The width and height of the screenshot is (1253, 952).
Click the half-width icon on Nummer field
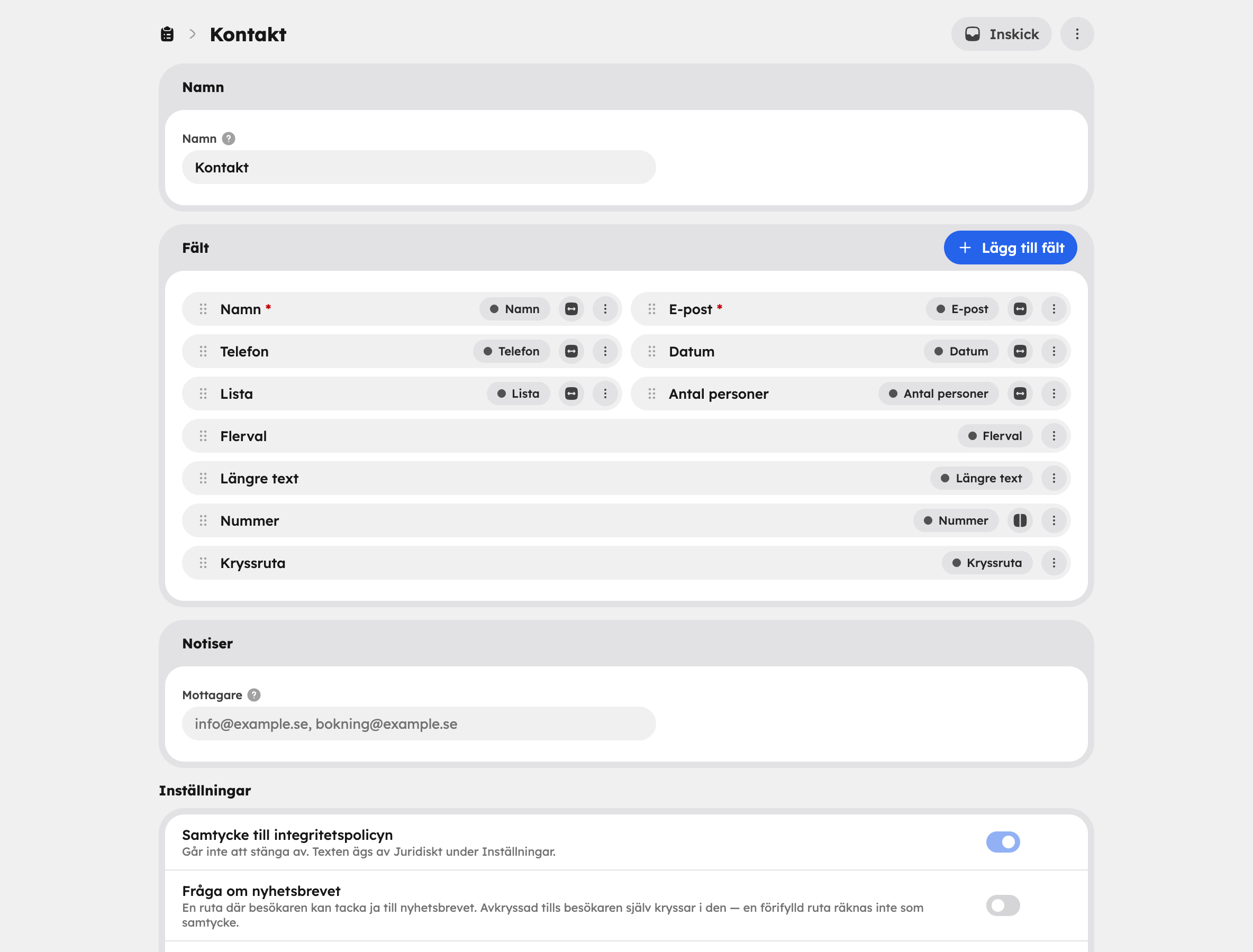click(x=1020, y=520)
